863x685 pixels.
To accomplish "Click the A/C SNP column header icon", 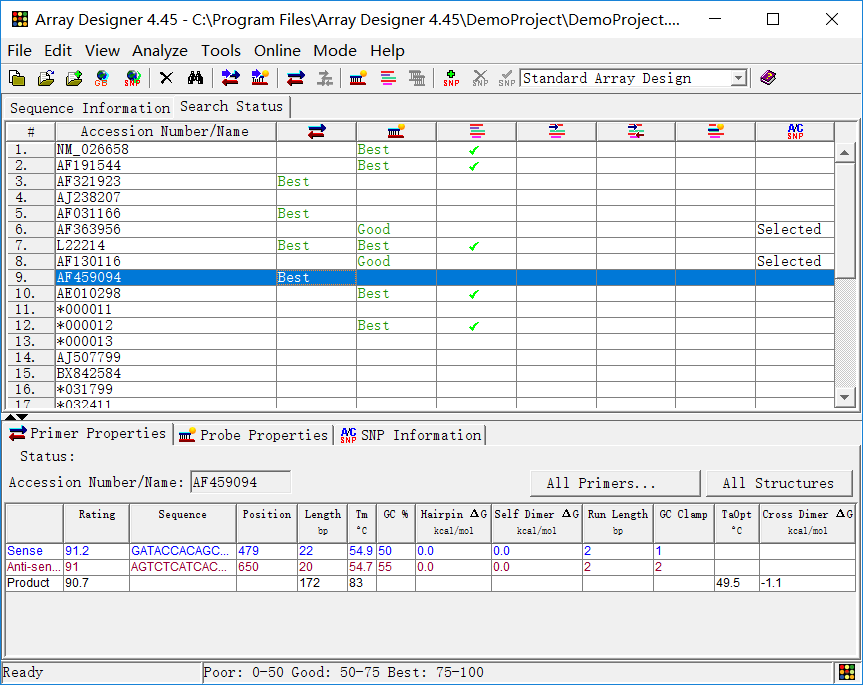I will click(795, 131).
